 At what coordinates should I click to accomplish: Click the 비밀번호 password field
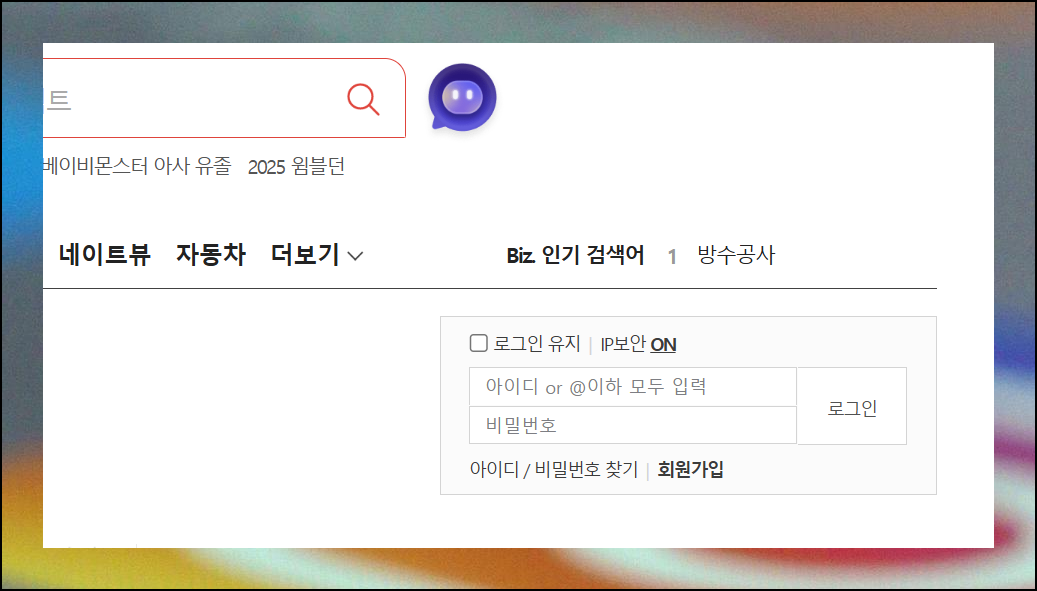point(633,425)
